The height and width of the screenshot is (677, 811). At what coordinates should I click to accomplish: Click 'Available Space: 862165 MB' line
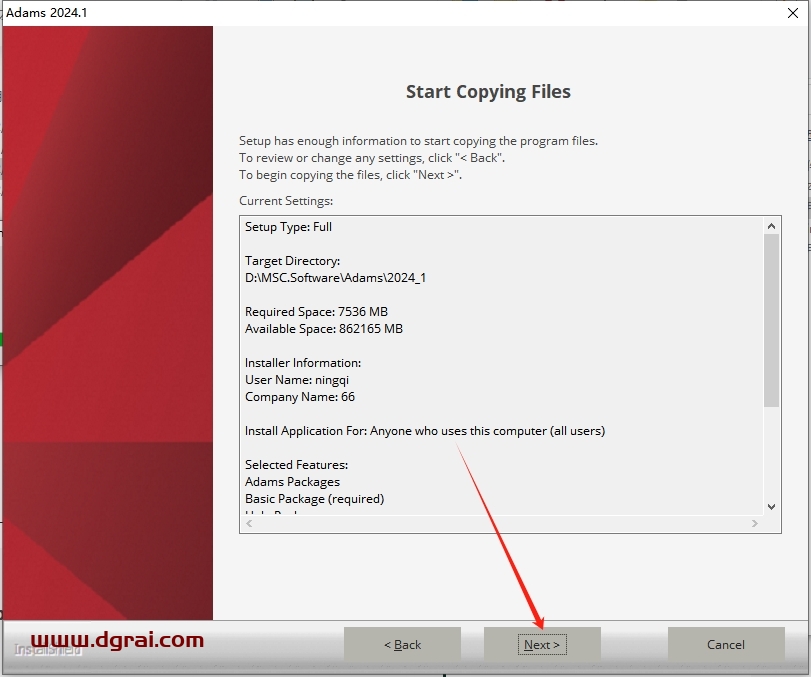click(x=324, y=329)
